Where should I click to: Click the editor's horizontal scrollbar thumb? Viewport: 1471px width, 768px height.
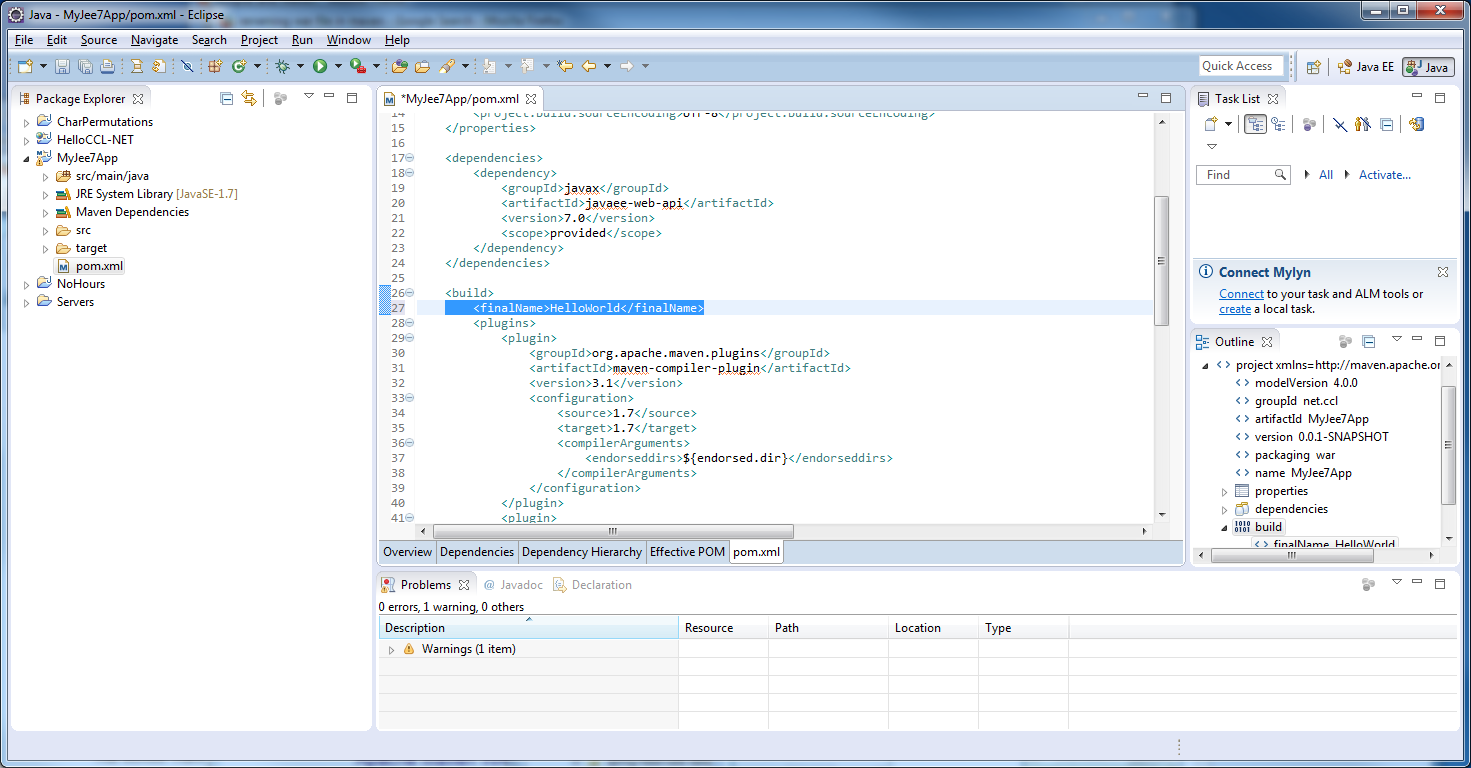tap(612, 532)
